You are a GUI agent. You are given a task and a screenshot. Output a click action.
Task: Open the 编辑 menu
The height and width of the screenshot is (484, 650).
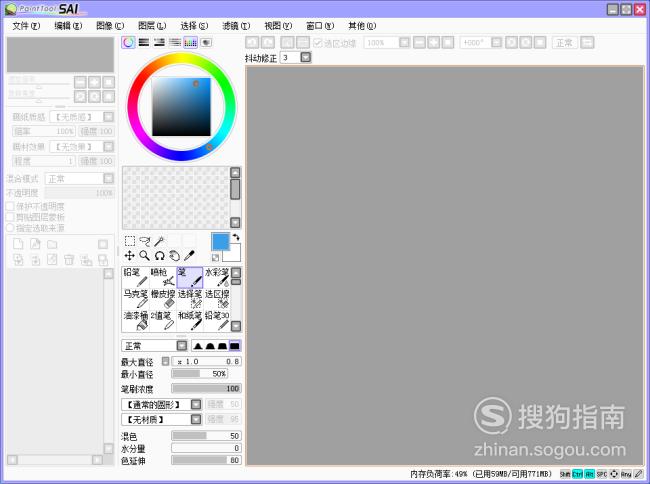68,26
